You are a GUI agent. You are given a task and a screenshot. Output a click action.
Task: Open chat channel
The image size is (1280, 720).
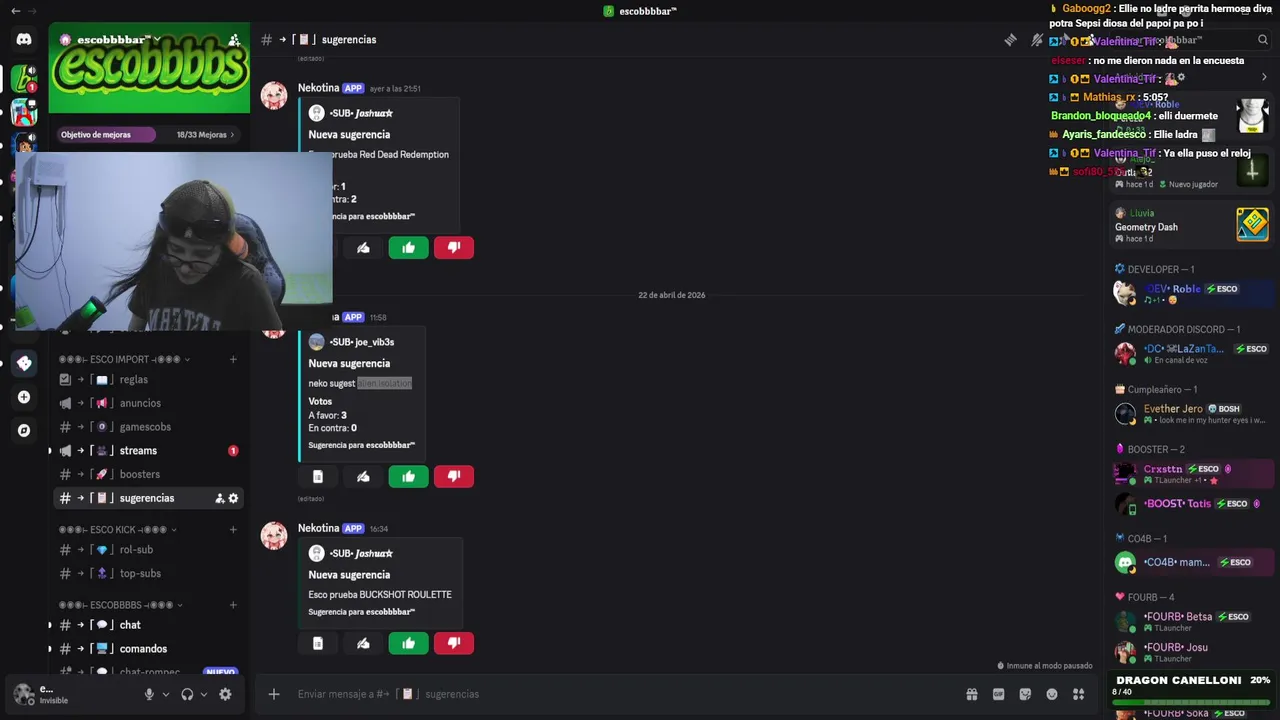pyautogui.click(x=148, y=625)
